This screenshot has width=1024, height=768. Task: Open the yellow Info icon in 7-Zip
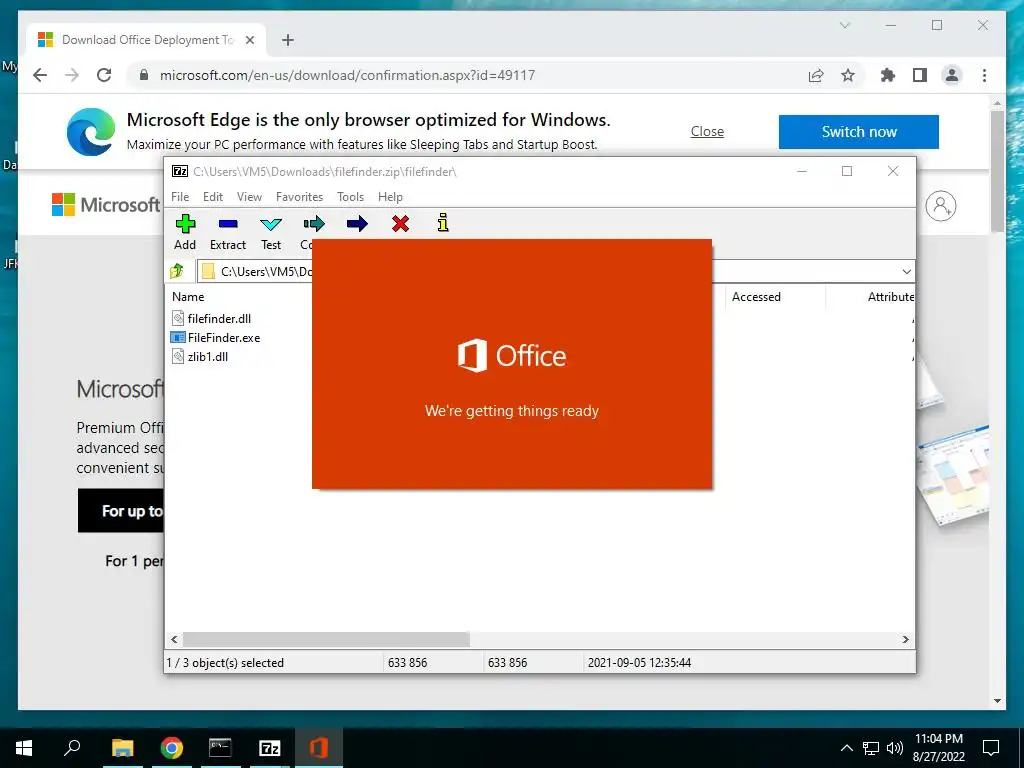click(x=443, y=223)
